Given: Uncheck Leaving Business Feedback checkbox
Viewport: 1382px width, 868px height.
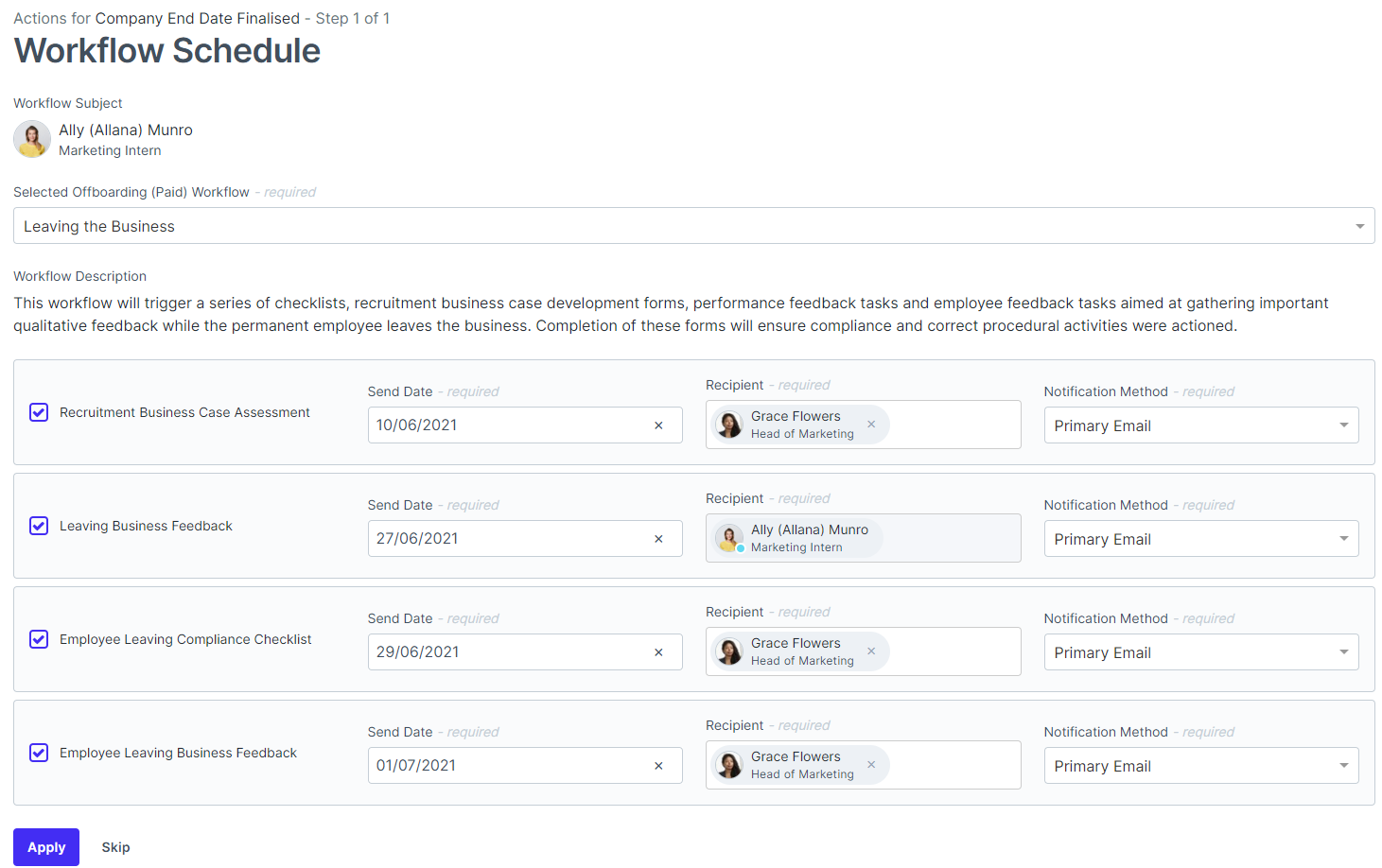Looking at the screenshot, I should click(x=39, y=526).
